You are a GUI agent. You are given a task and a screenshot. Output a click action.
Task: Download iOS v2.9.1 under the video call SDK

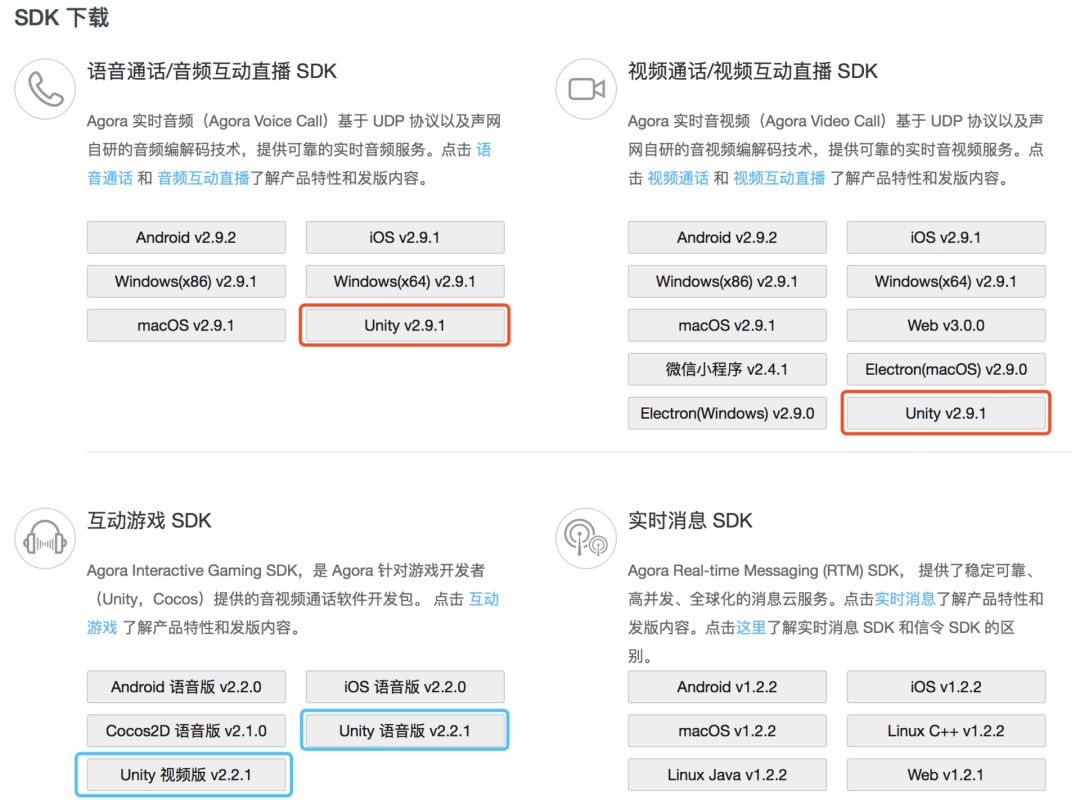click(x=946, y=238)
